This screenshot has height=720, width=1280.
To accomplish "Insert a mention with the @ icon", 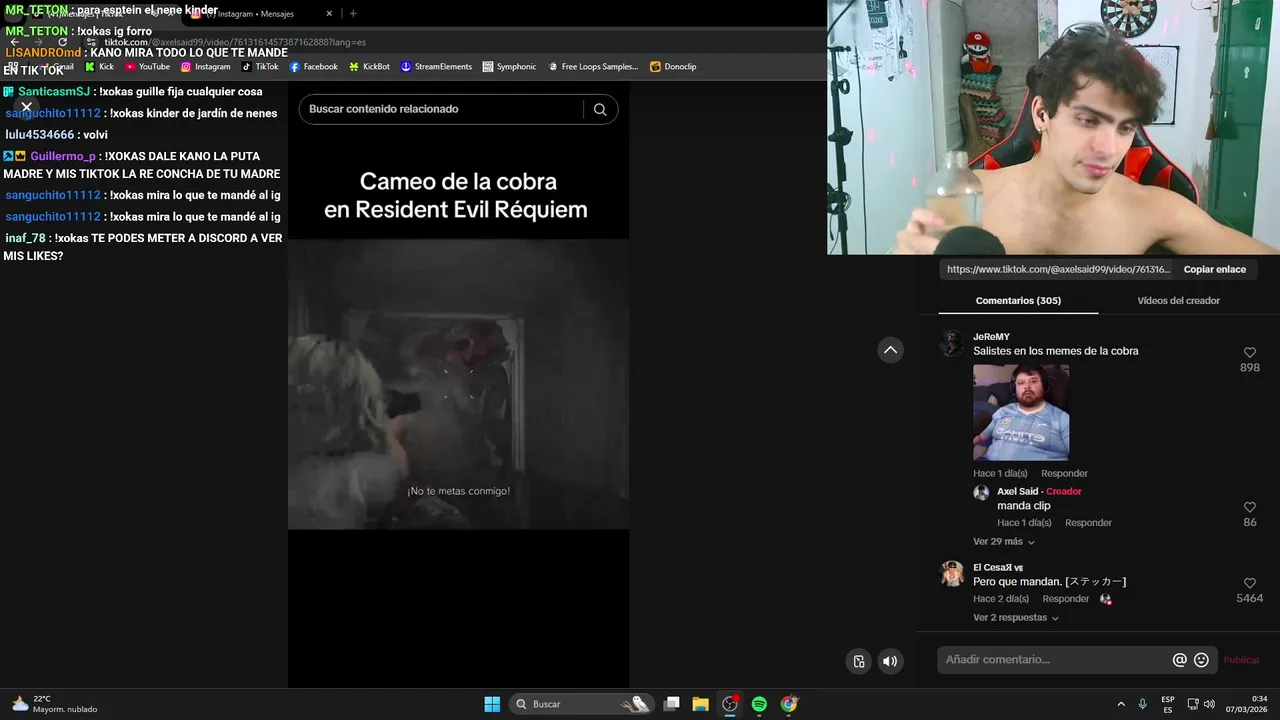I will (1179, 660).
